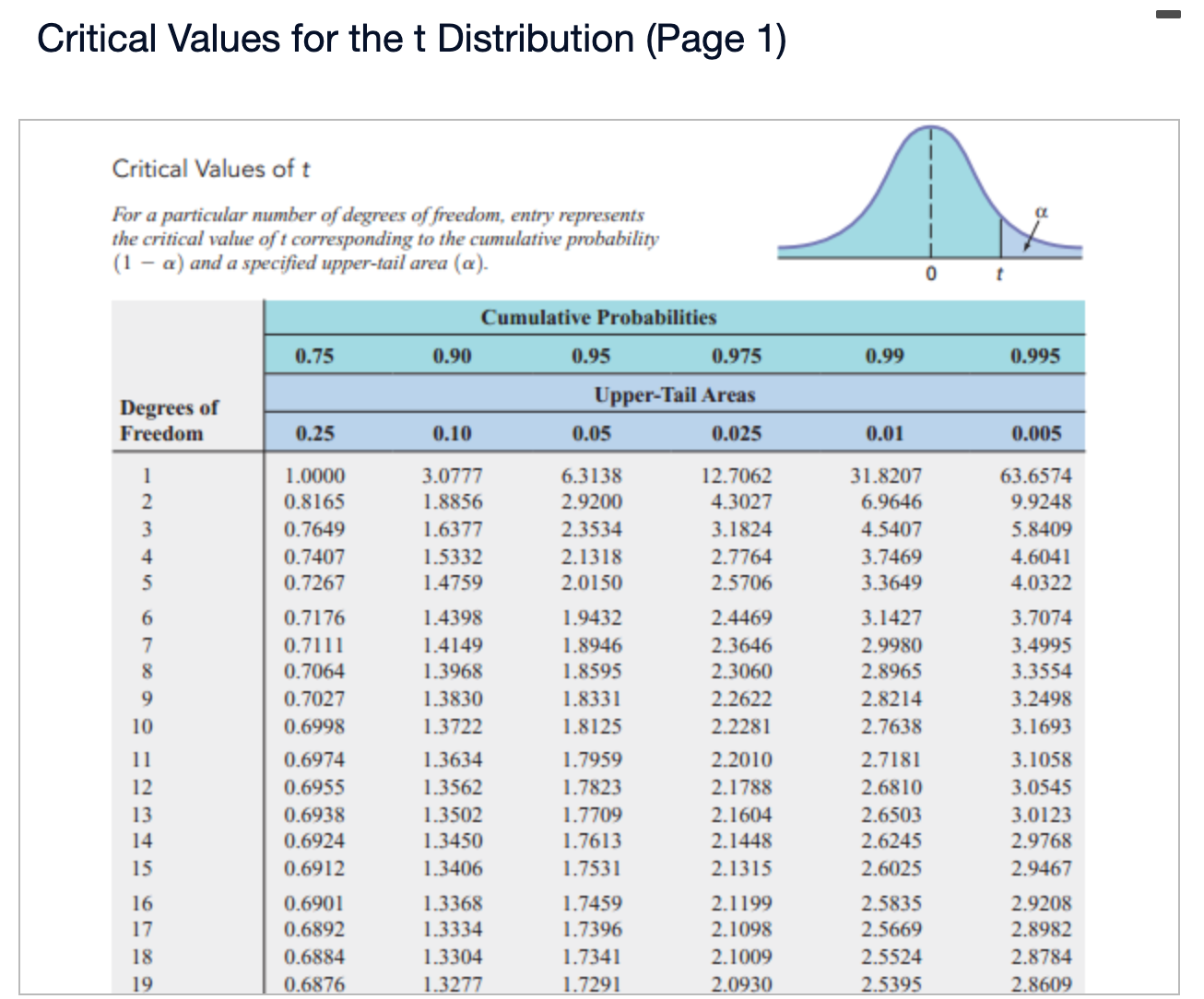Expand the Cumulative Probabilities header row
Viewport: 1204px width, 999px height.
coord(599,317)
